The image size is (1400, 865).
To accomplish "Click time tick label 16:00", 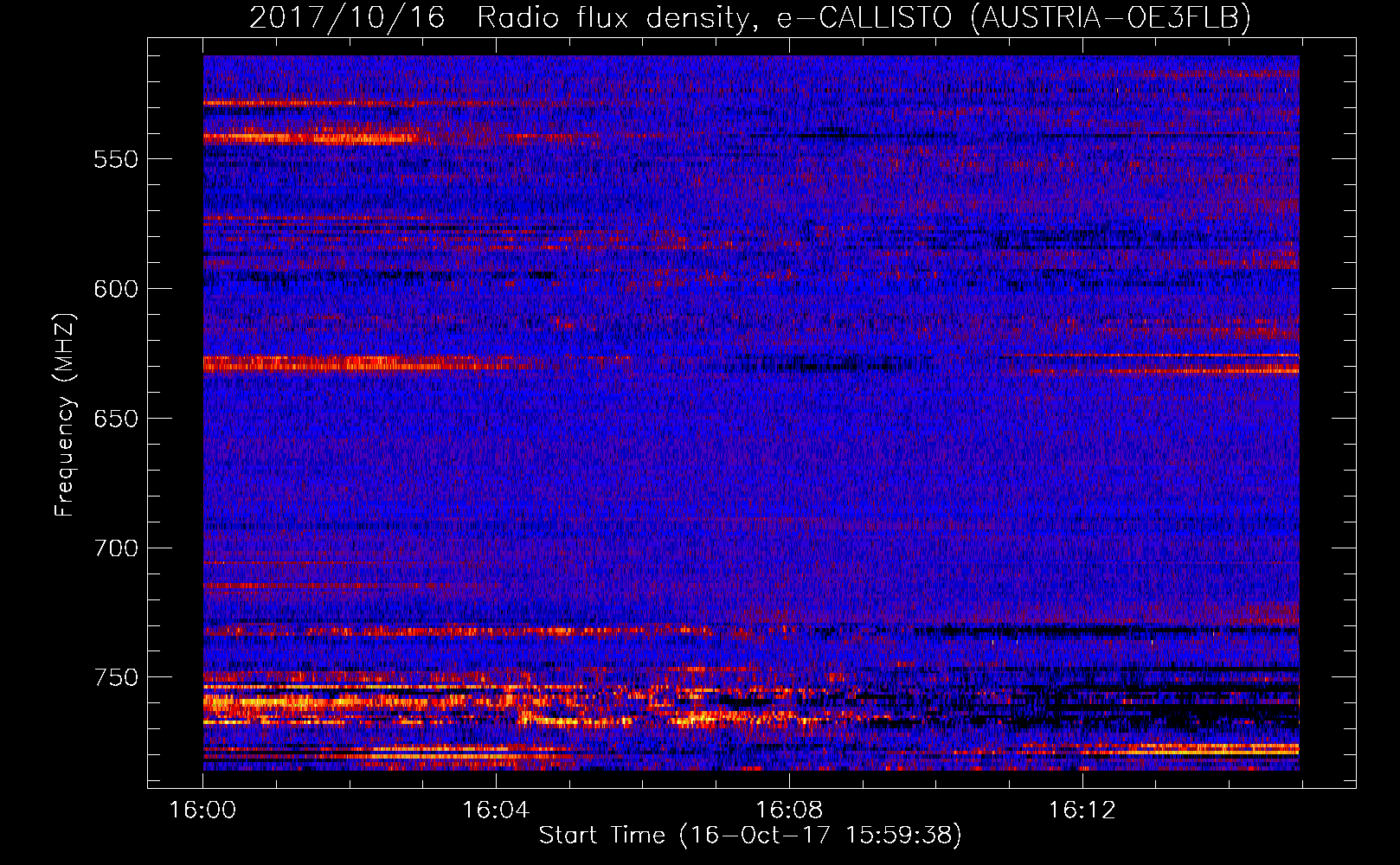I will pyautogui.click(x=202, y=811).
